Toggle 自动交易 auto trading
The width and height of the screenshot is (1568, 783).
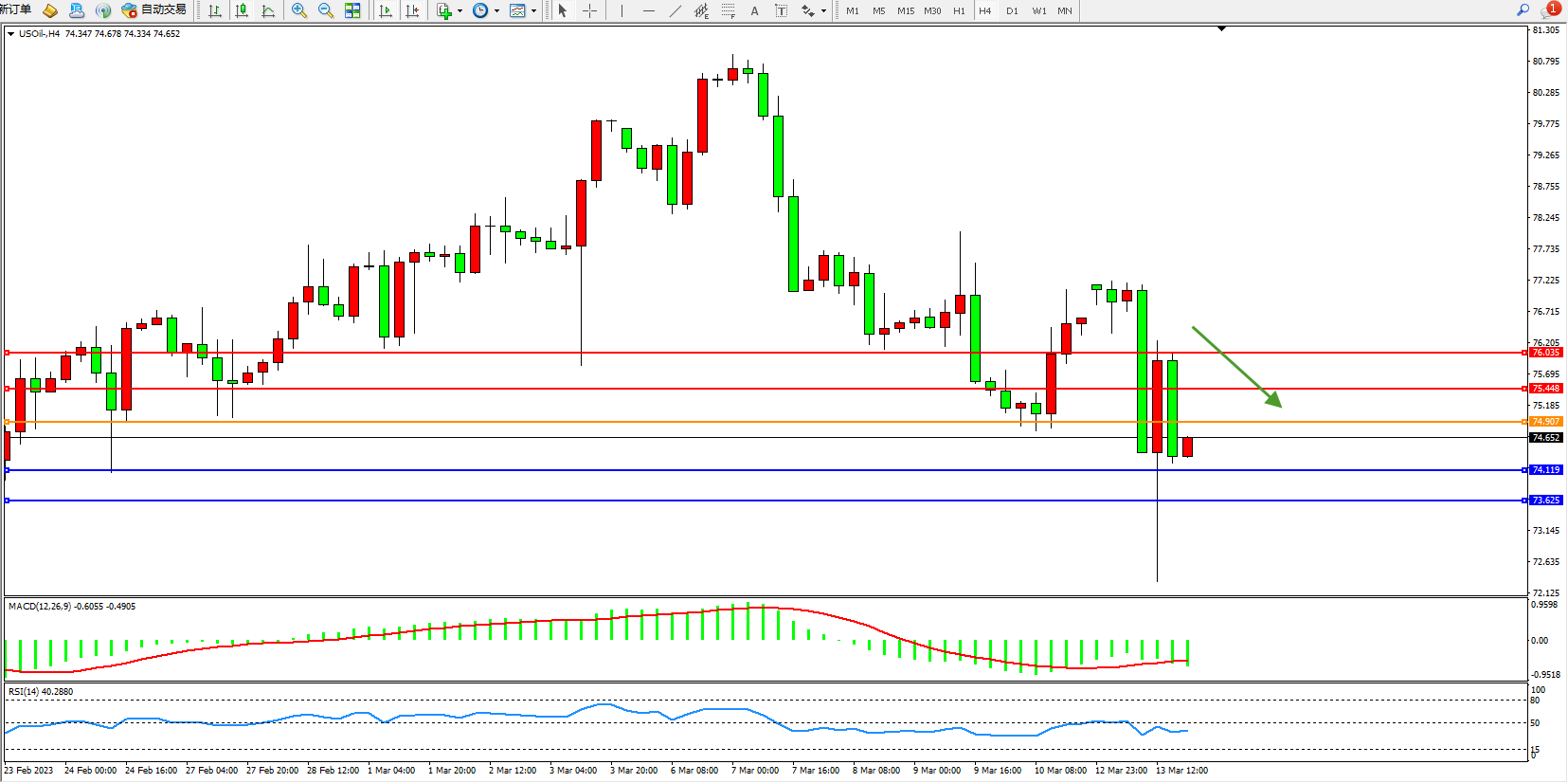coord(154,10)
